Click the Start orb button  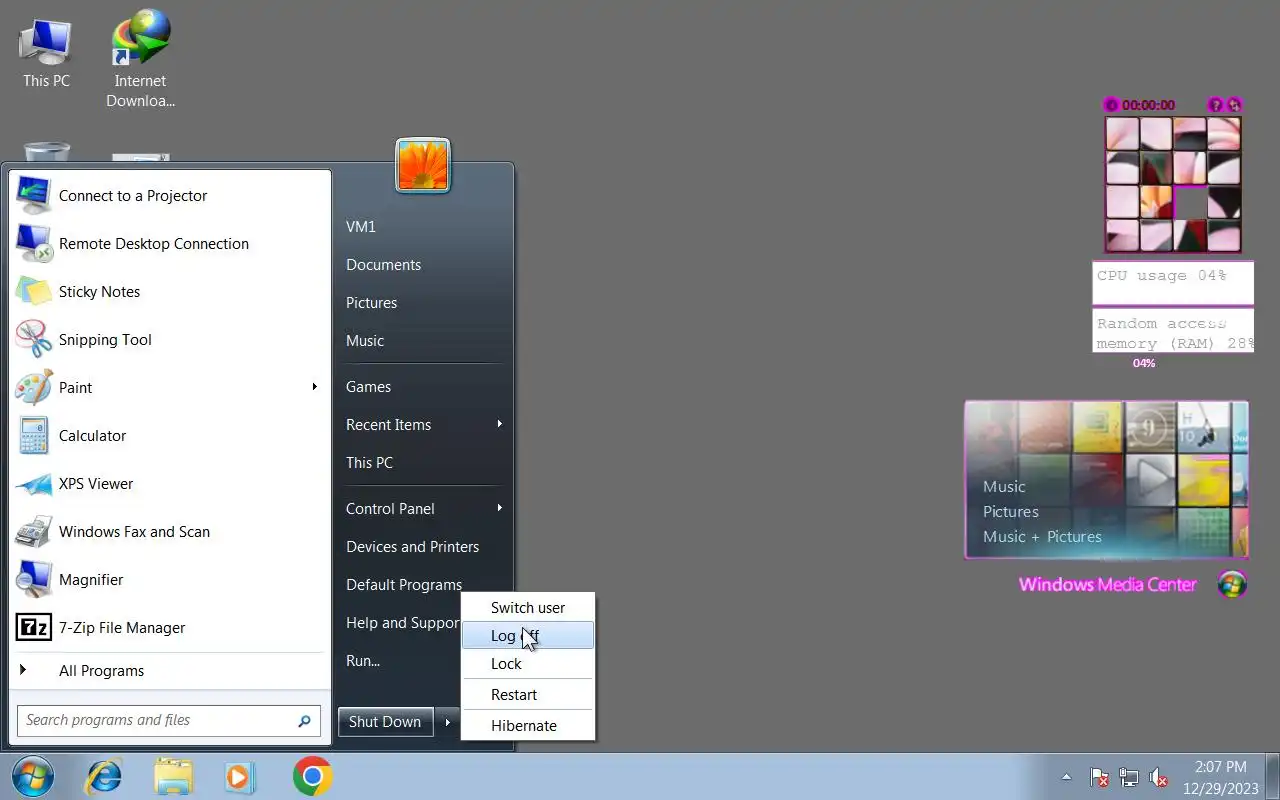coord(32,776)
